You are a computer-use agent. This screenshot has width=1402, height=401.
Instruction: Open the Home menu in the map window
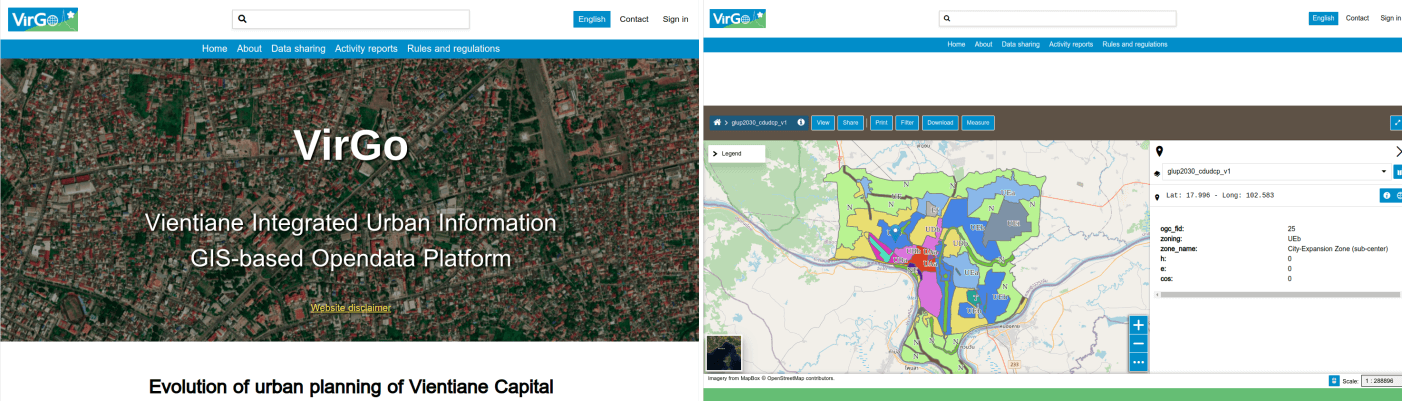click(x=956, y=44)
